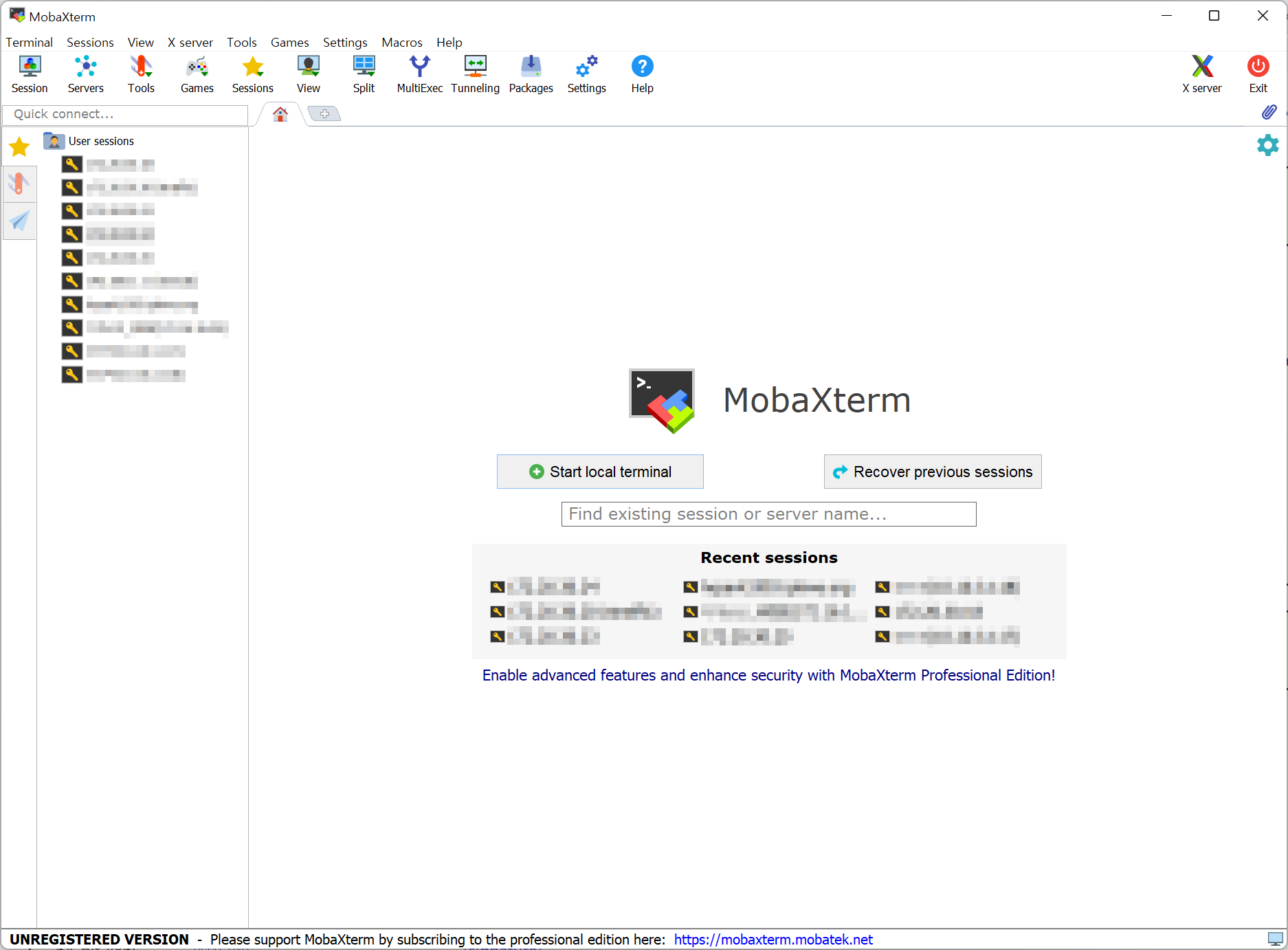The width and height of the screenshot is (1288, 950).
Task: Click the View toolbar icon
Action: point(309,74)
